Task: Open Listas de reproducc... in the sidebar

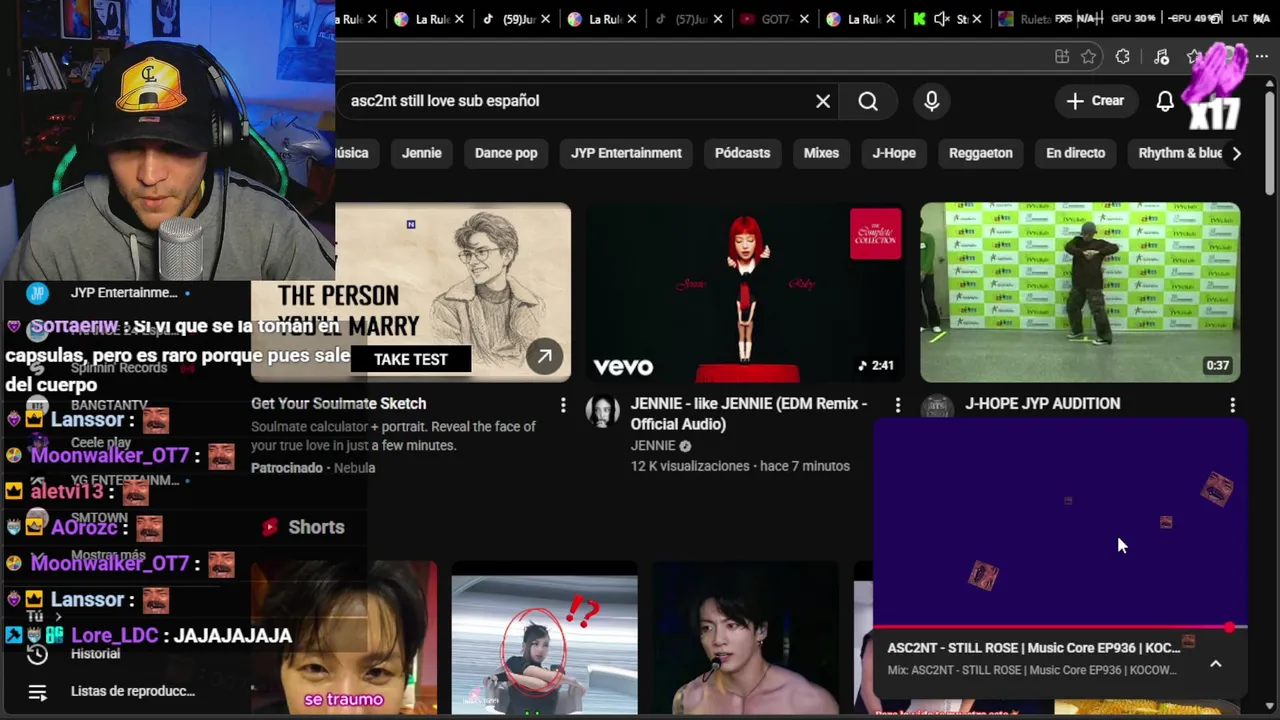Action: (133, 692)
